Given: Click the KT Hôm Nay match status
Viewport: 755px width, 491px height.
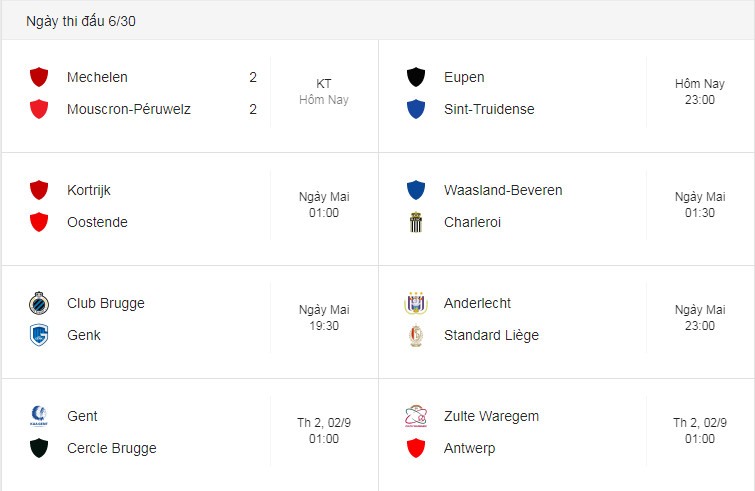Looking at the screenshot, I should (x=324, y=91).
